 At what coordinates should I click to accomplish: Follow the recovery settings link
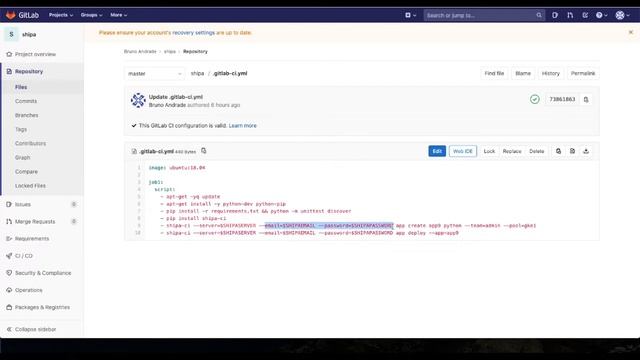tap(193, 33)
